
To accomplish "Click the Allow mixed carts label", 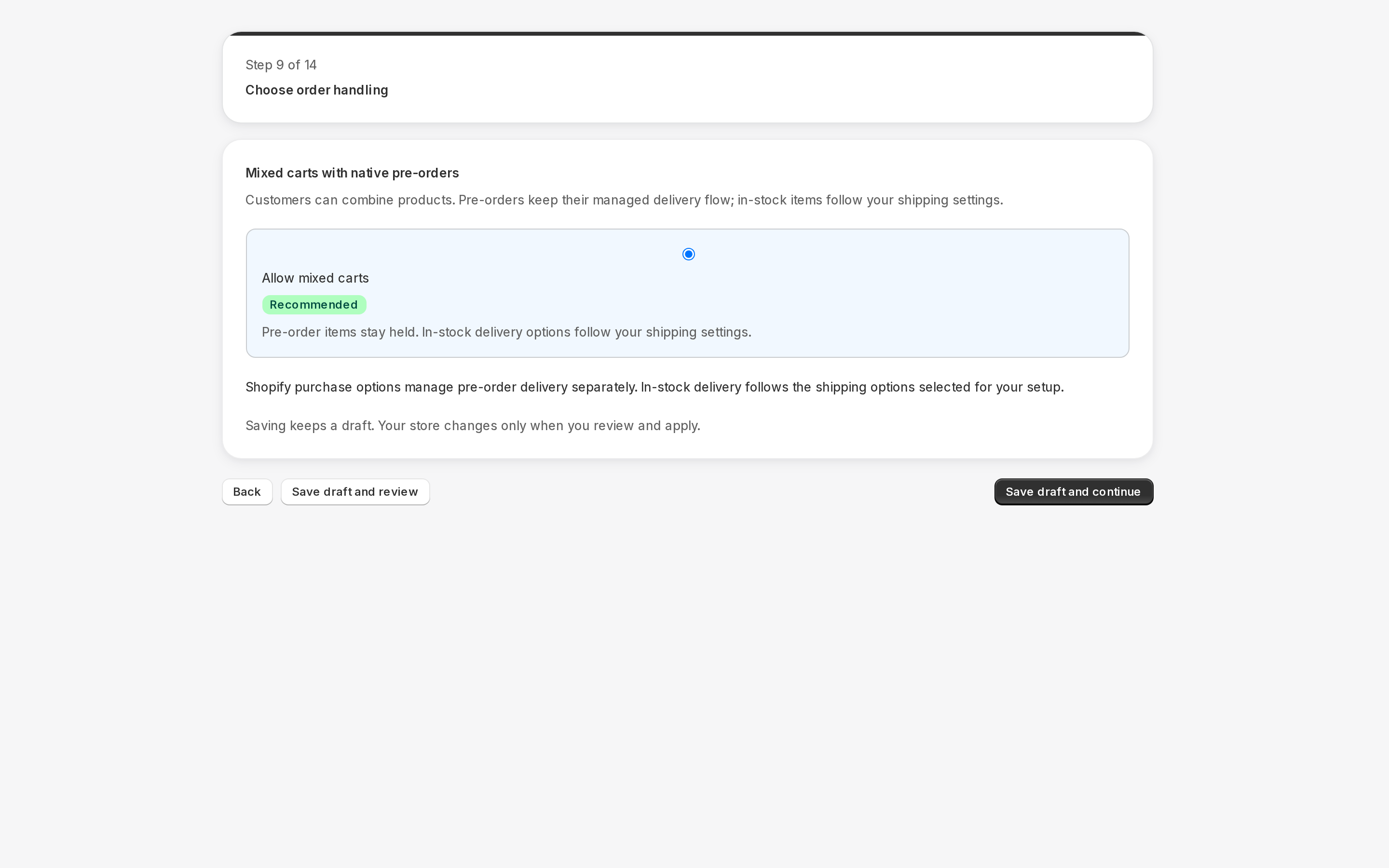I will pyautogui.click(x=315, y=278).
